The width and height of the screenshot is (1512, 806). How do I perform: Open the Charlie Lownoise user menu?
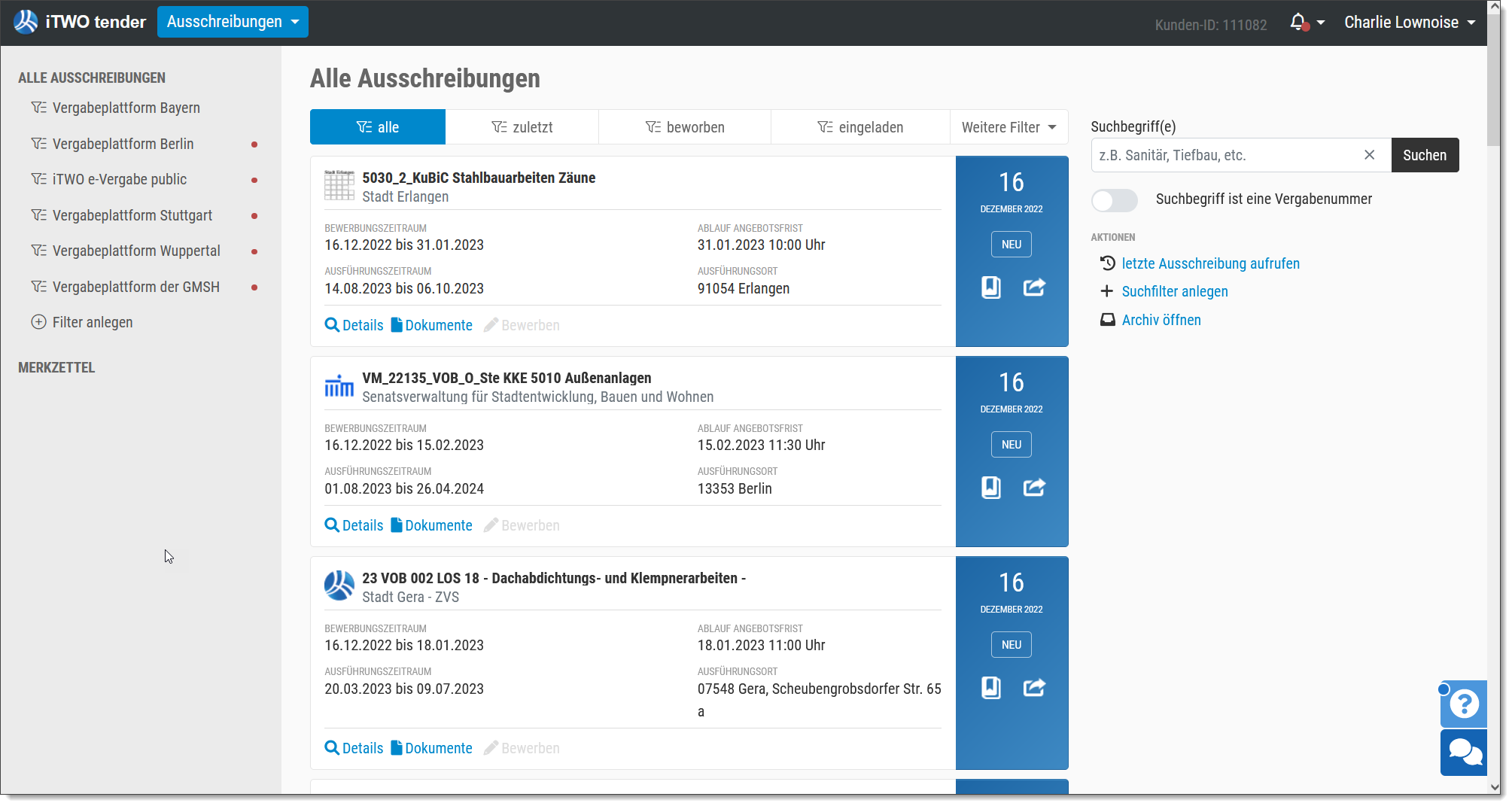(1409, 23)
